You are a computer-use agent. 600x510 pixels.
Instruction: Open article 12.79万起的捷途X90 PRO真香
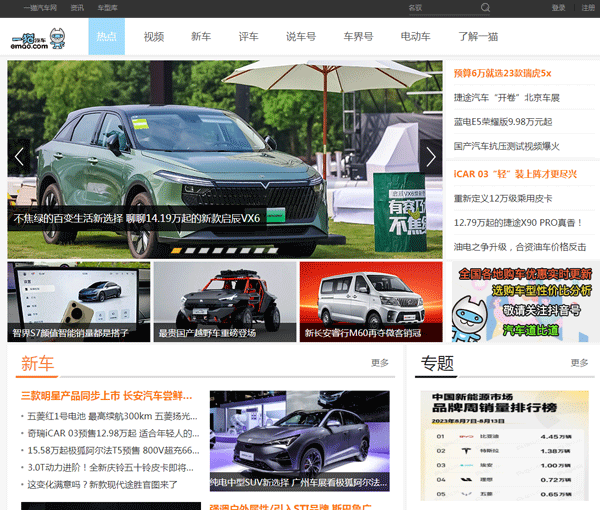(518, 222)
